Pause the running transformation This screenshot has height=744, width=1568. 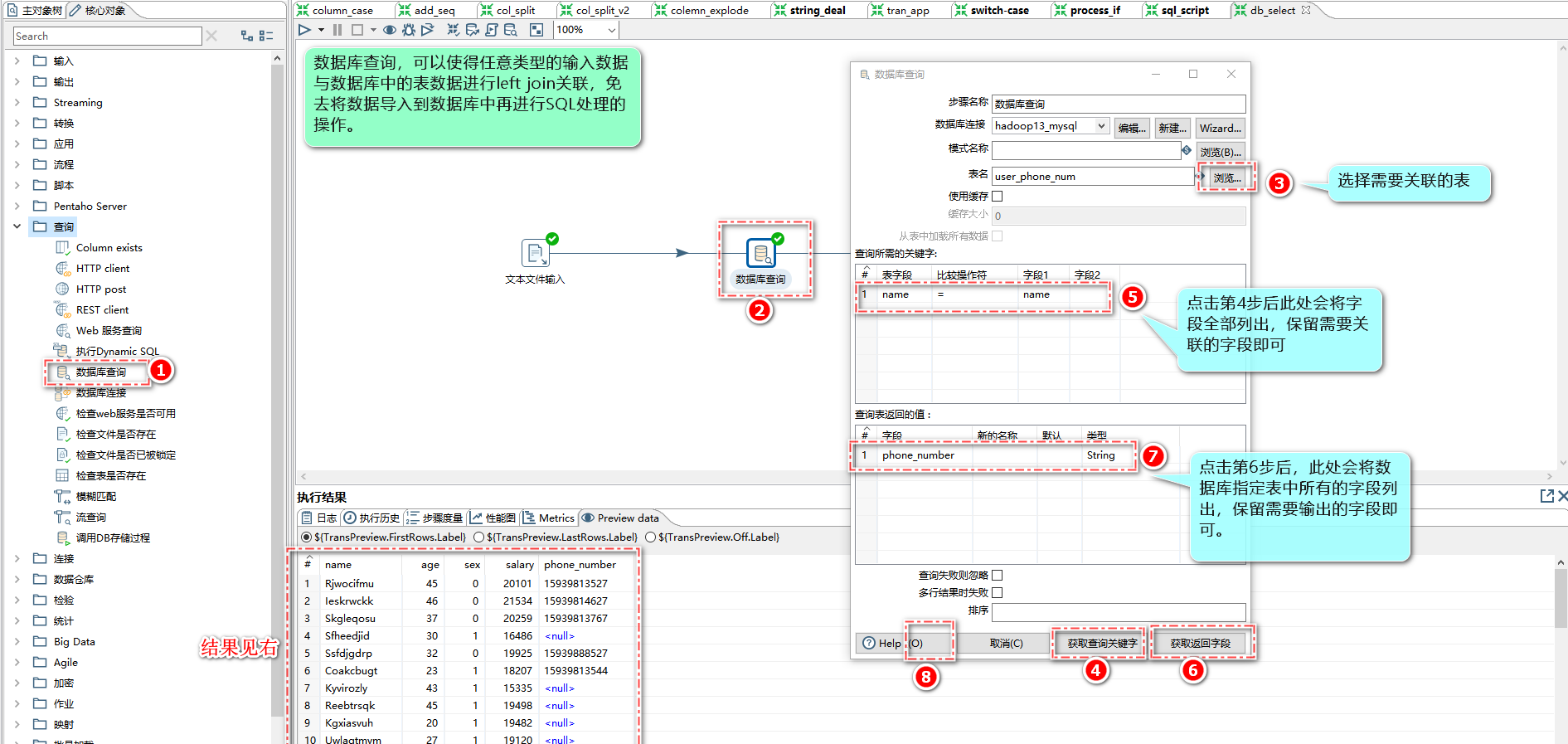(x=337, y=30)
